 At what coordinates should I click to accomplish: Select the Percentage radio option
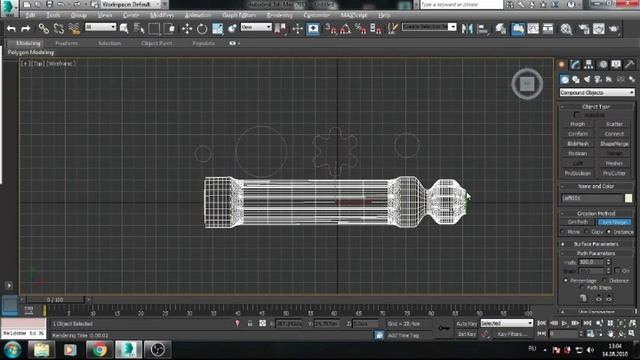pyautogui.click(x=566, y=280)
